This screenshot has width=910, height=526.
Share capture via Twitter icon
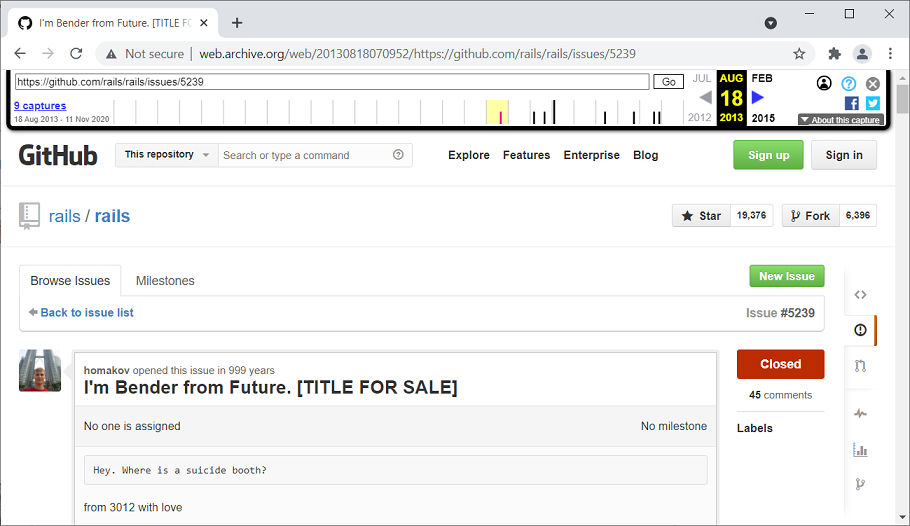click(x=872, y=103)
